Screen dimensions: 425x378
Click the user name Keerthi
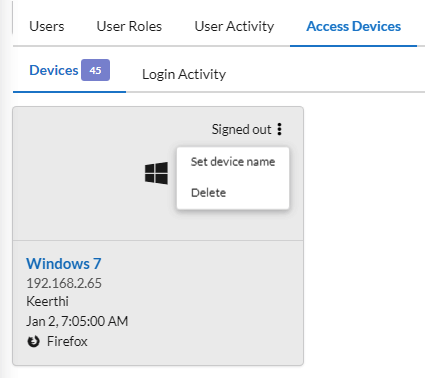coord(47,301)
